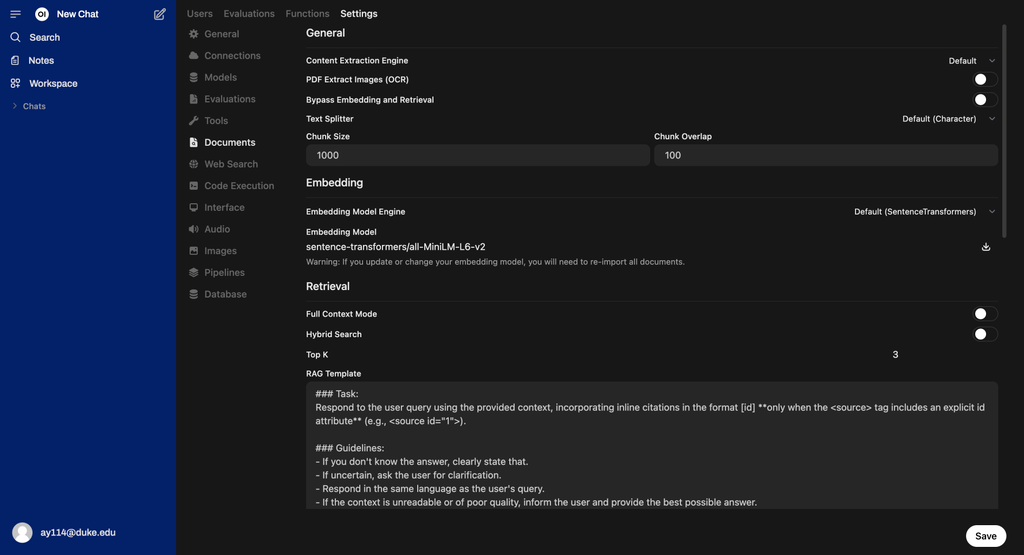Toggle the sidebar hamburger menu icon
The width and height of the screenshot is (1024, 555).
(16, 14)
